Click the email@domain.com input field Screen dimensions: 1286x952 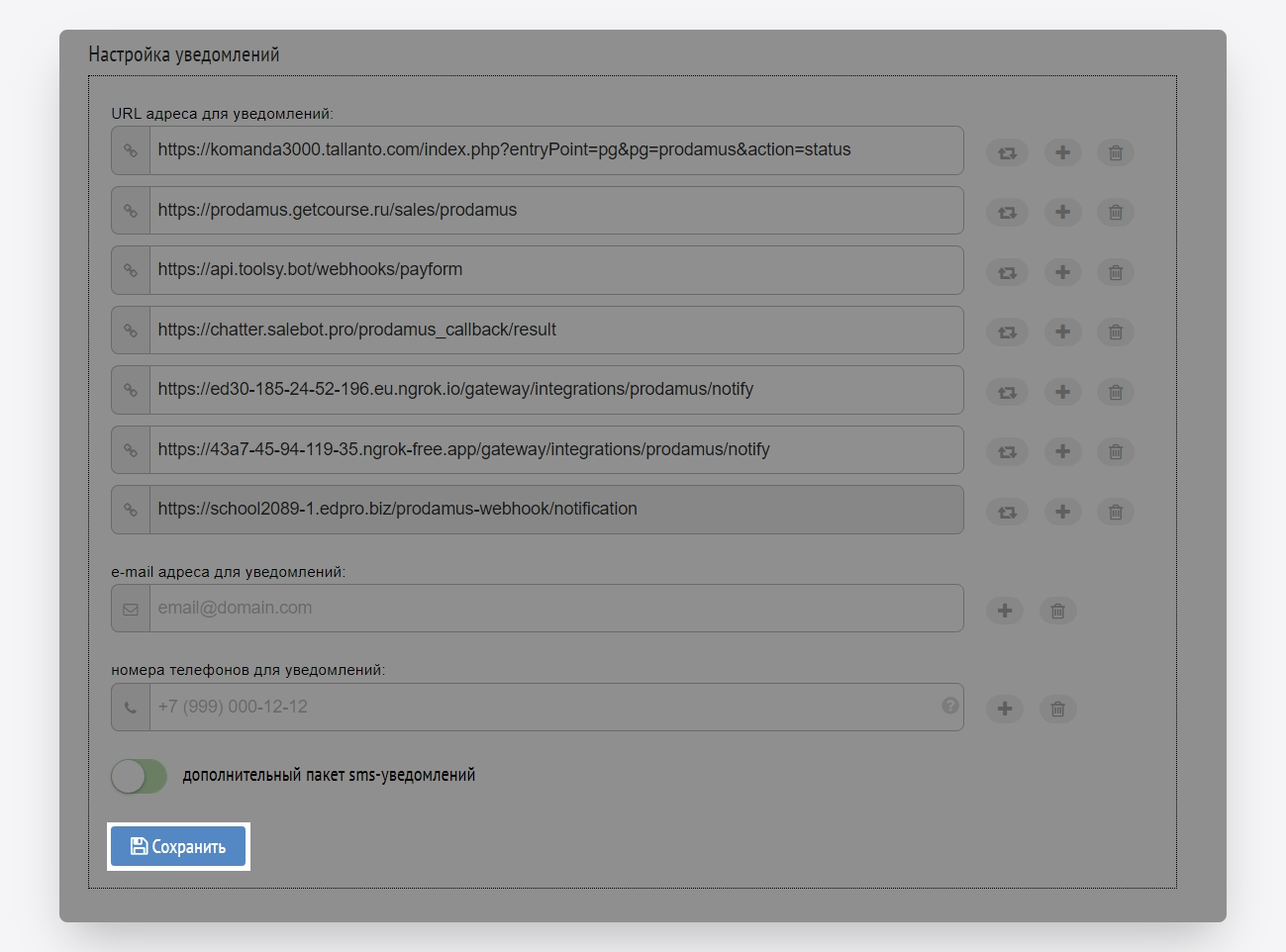554,609
